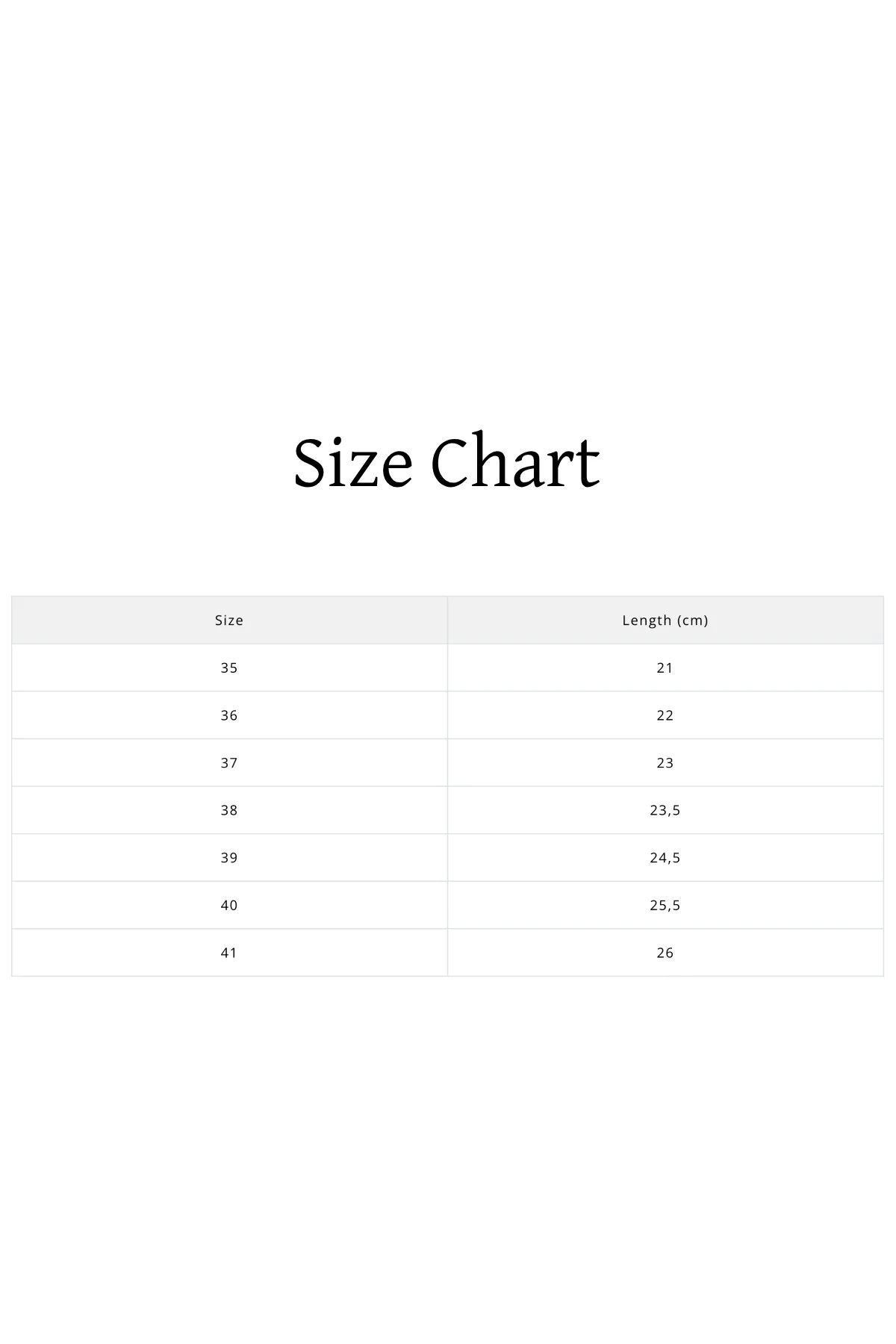Screen dimensions: 896x1344
Task: Click the length value 26
Action: (x=665, y=953)
